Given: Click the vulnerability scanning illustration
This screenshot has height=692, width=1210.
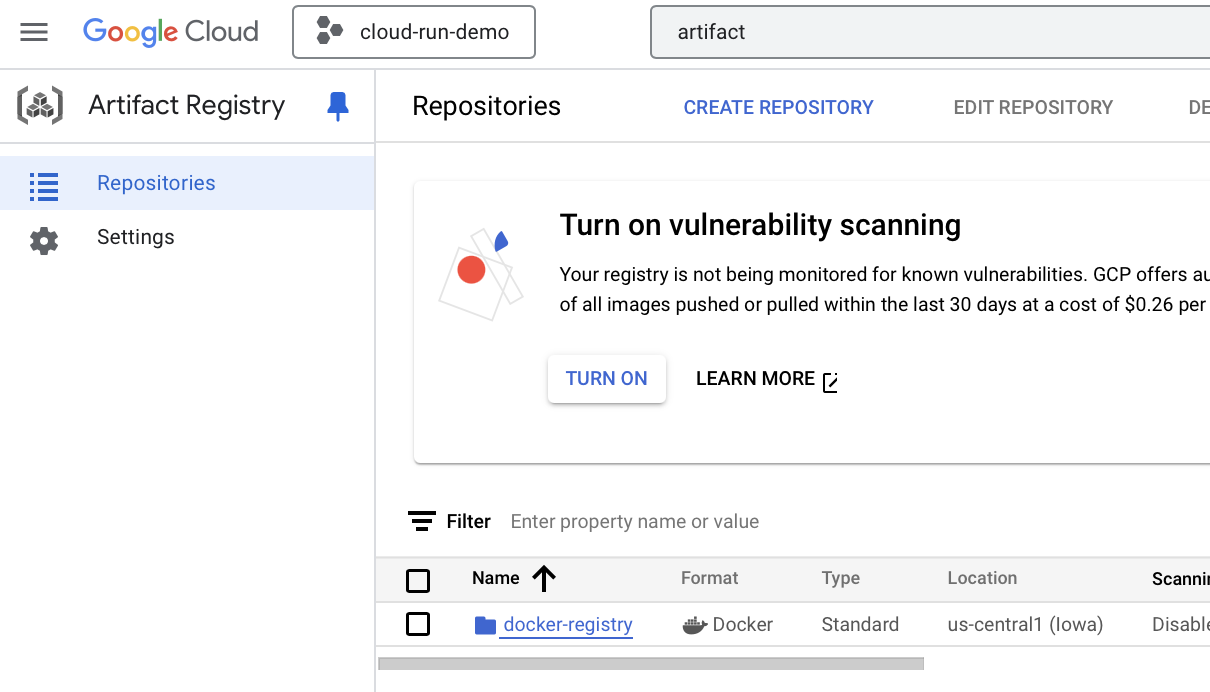Looking at the screenshot, I should coord(481,273).
